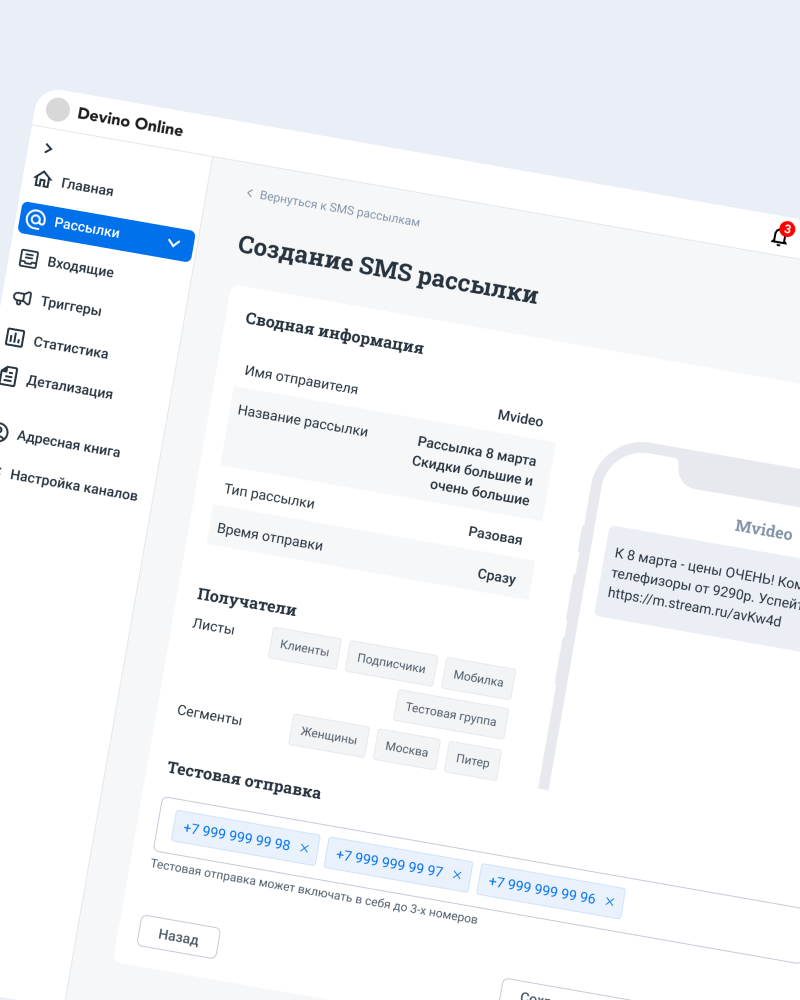The height and width of the screenshot is (1000, 800).
Task: Select the Москва segment chip
Action: (407, 749)
